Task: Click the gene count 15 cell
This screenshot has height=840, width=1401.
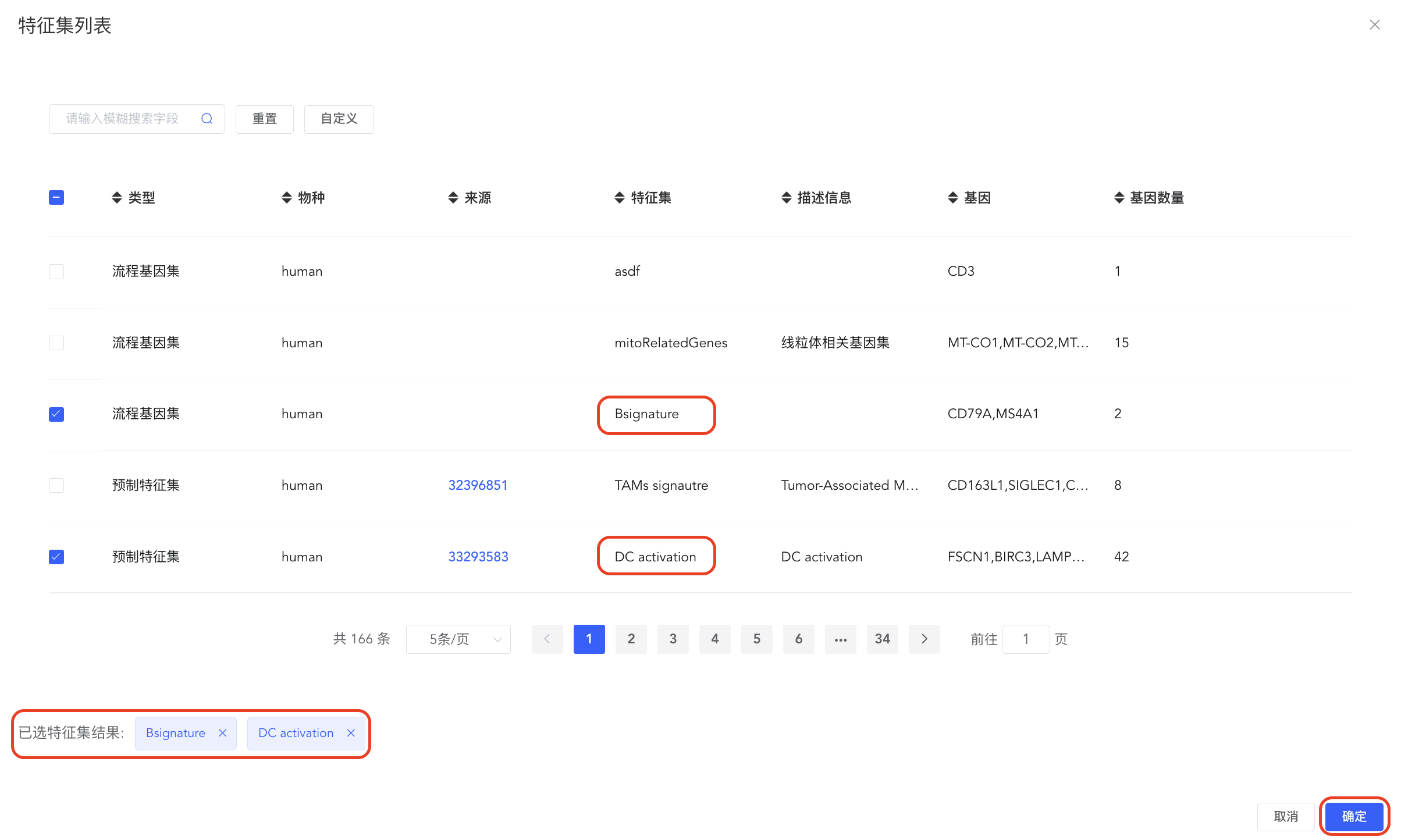Action: pos(1122,343)
